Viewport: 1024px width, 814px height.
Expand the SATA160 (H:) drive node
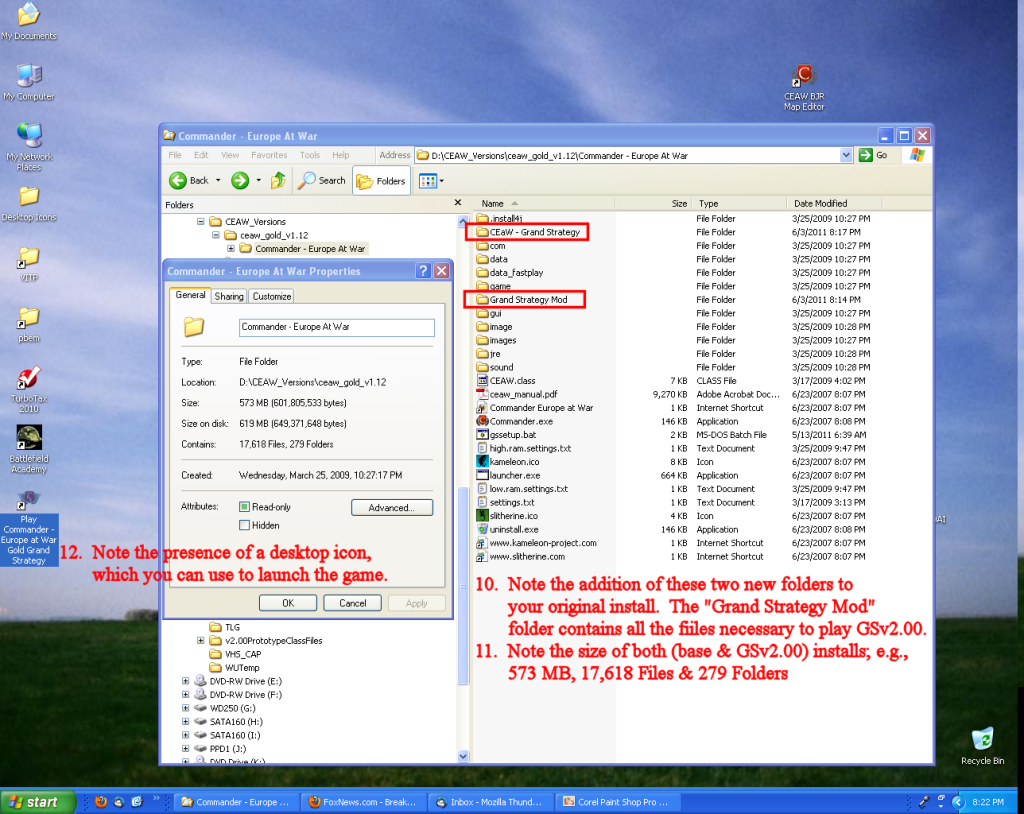[185, 721]
